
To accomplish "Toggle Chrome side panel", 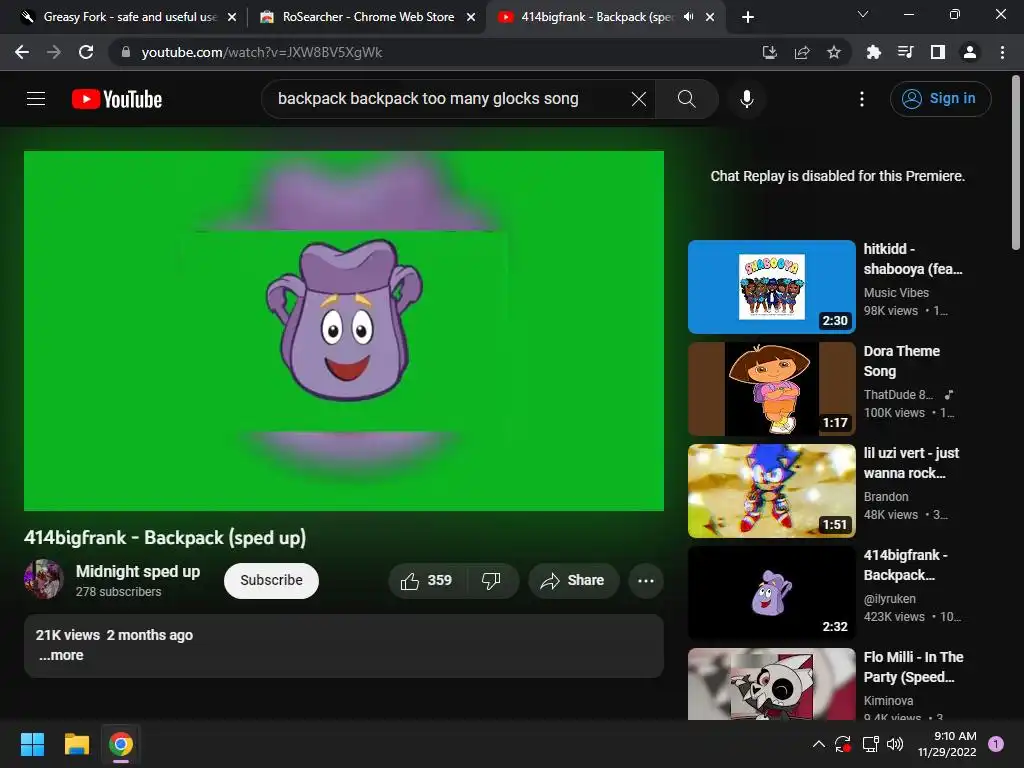I will (x=938, y=52).
